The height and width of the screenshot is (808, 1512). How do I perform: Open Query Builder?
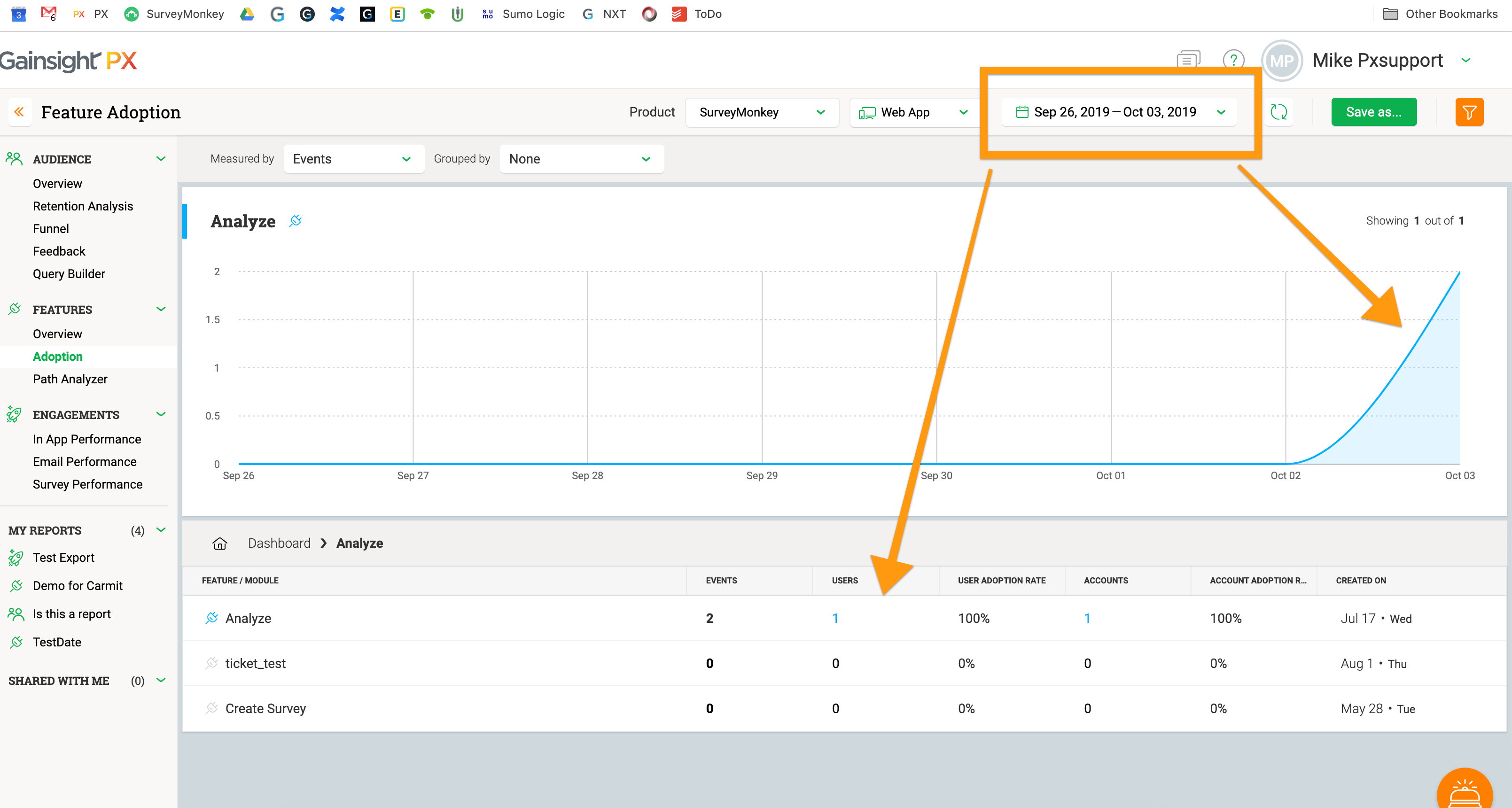(x=69, y=273)
